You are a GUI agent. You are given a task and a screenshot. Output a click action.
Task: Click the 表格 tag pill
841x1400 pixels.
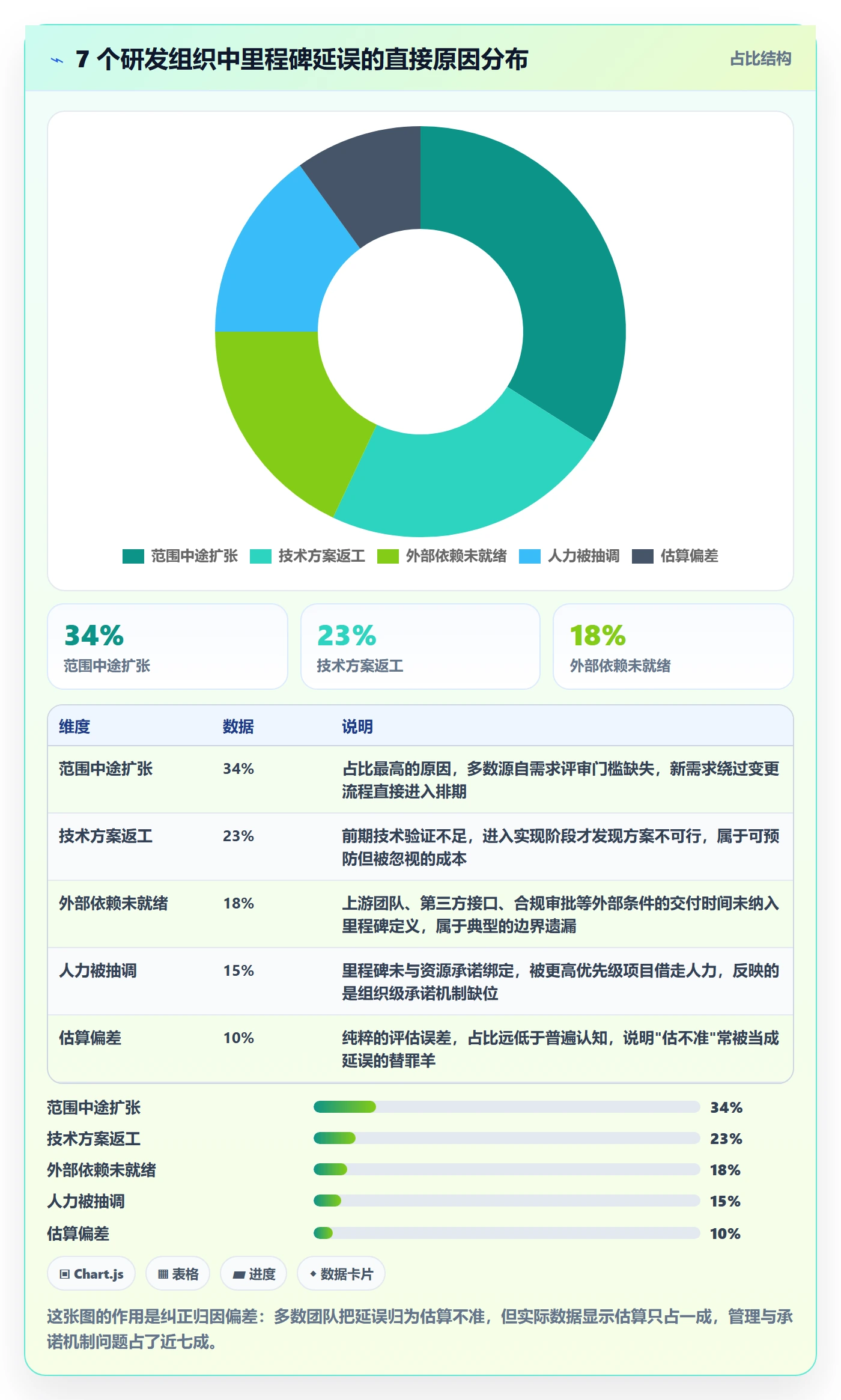178,1274
